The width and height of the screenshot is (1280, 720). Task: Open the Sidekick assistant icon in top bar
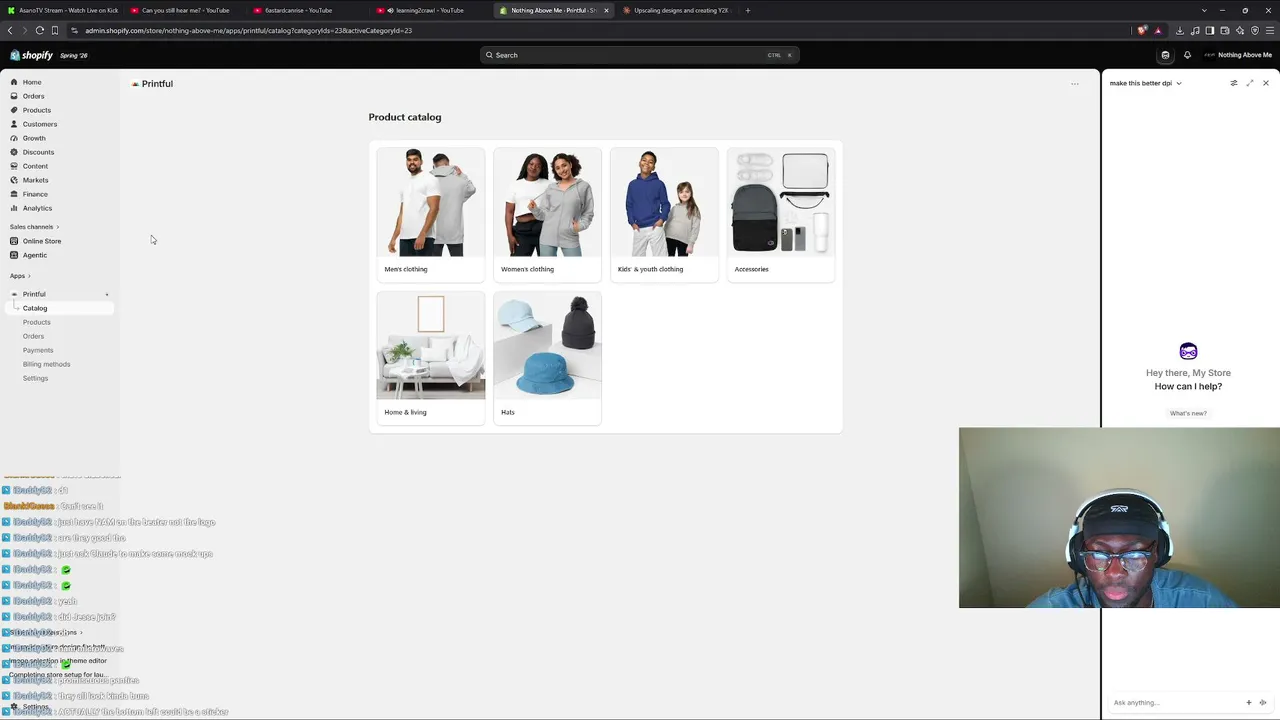[x=1165, y=55]
